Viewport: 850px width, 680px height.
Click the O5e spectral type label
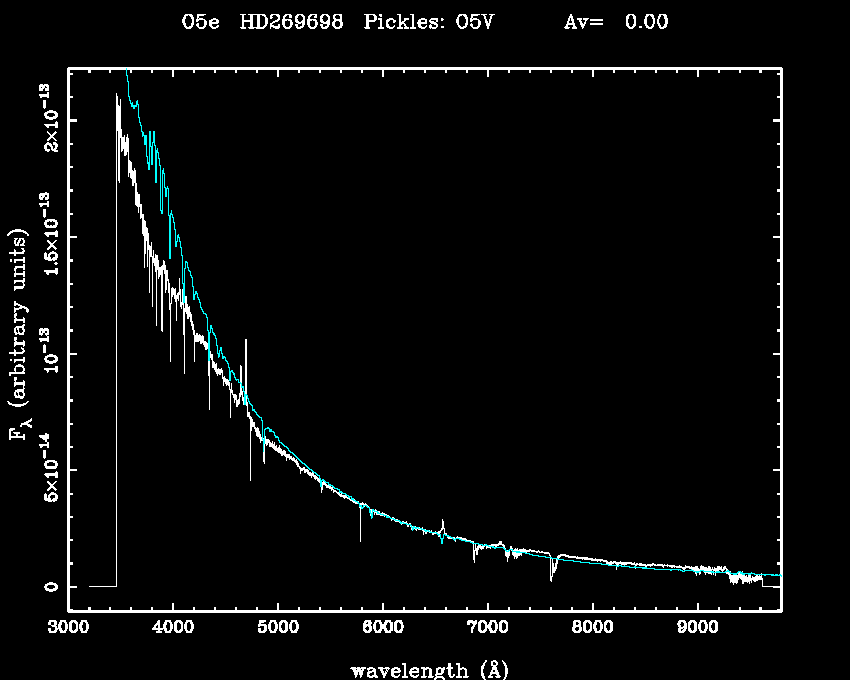[x=202, y=22]
